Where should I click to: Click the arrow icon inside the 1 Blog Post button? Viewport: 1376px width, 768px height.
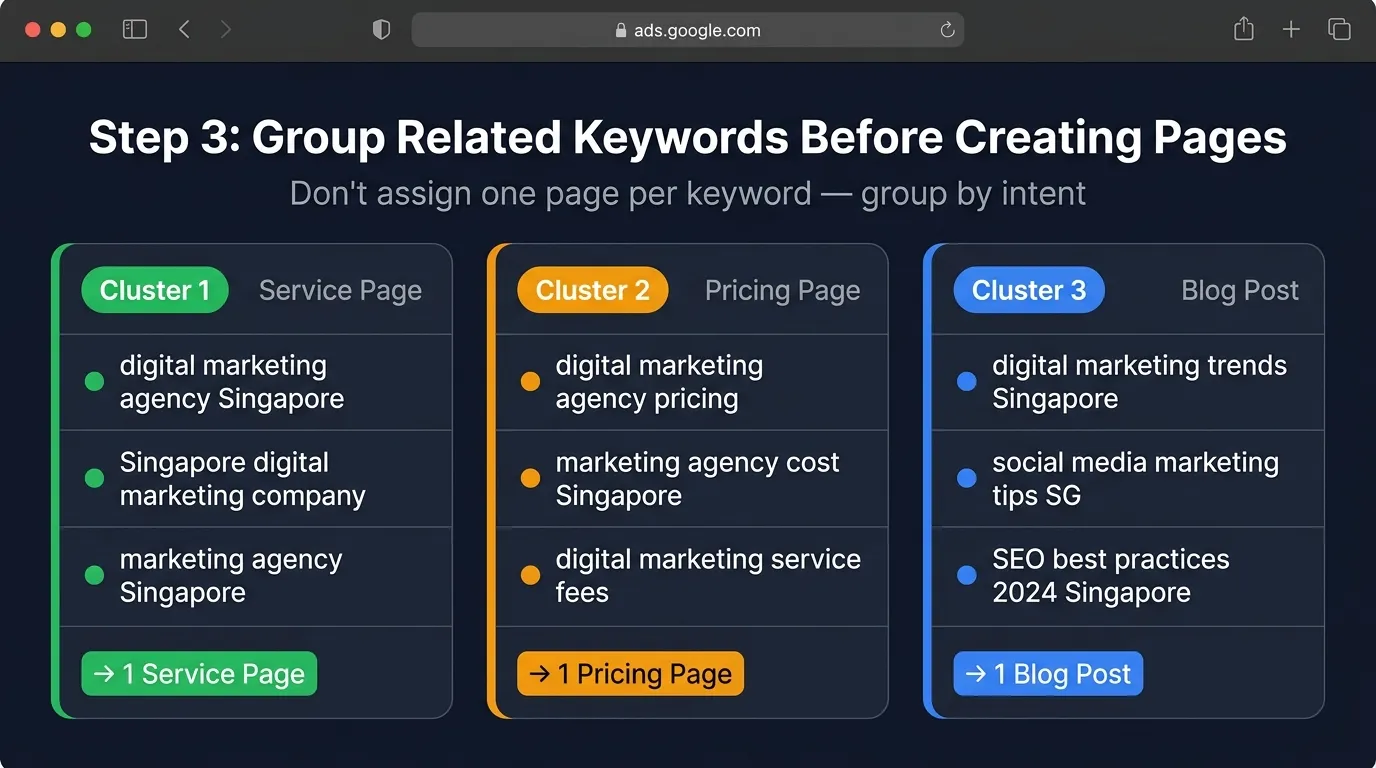click(975, 673)
